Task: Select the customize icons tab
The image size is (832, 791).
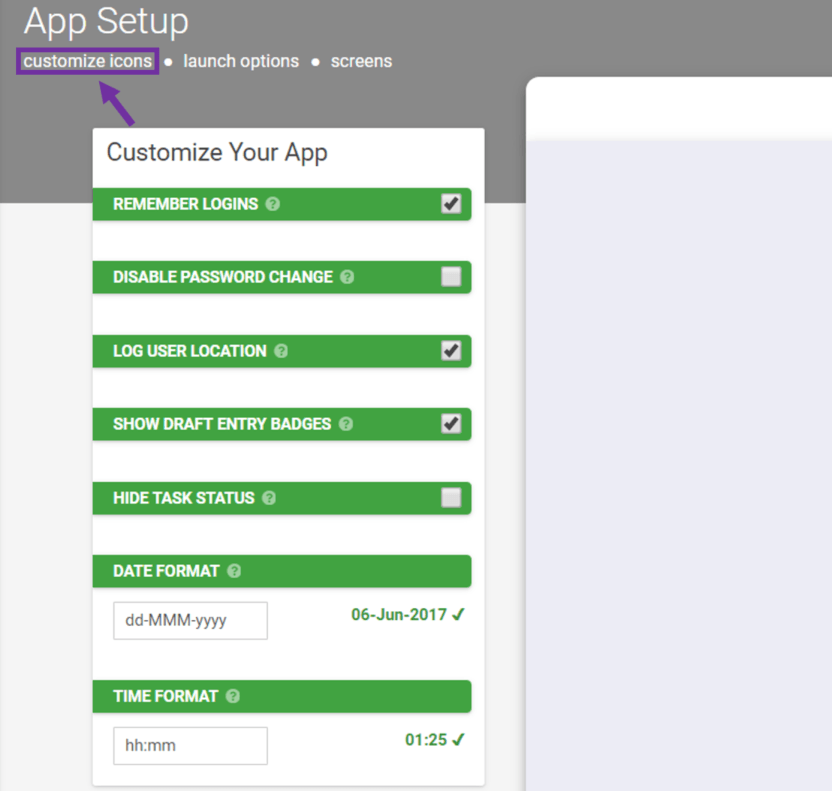Action: 86,61
